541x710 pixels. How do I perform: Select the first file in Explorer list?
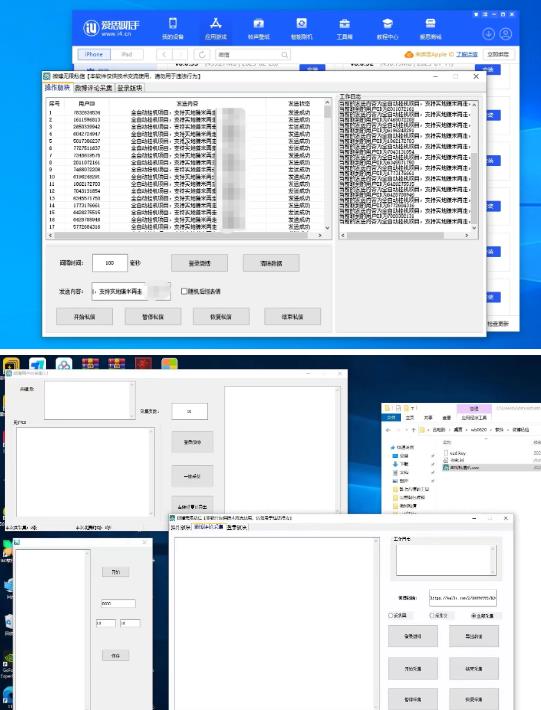(x=454, y=453)
